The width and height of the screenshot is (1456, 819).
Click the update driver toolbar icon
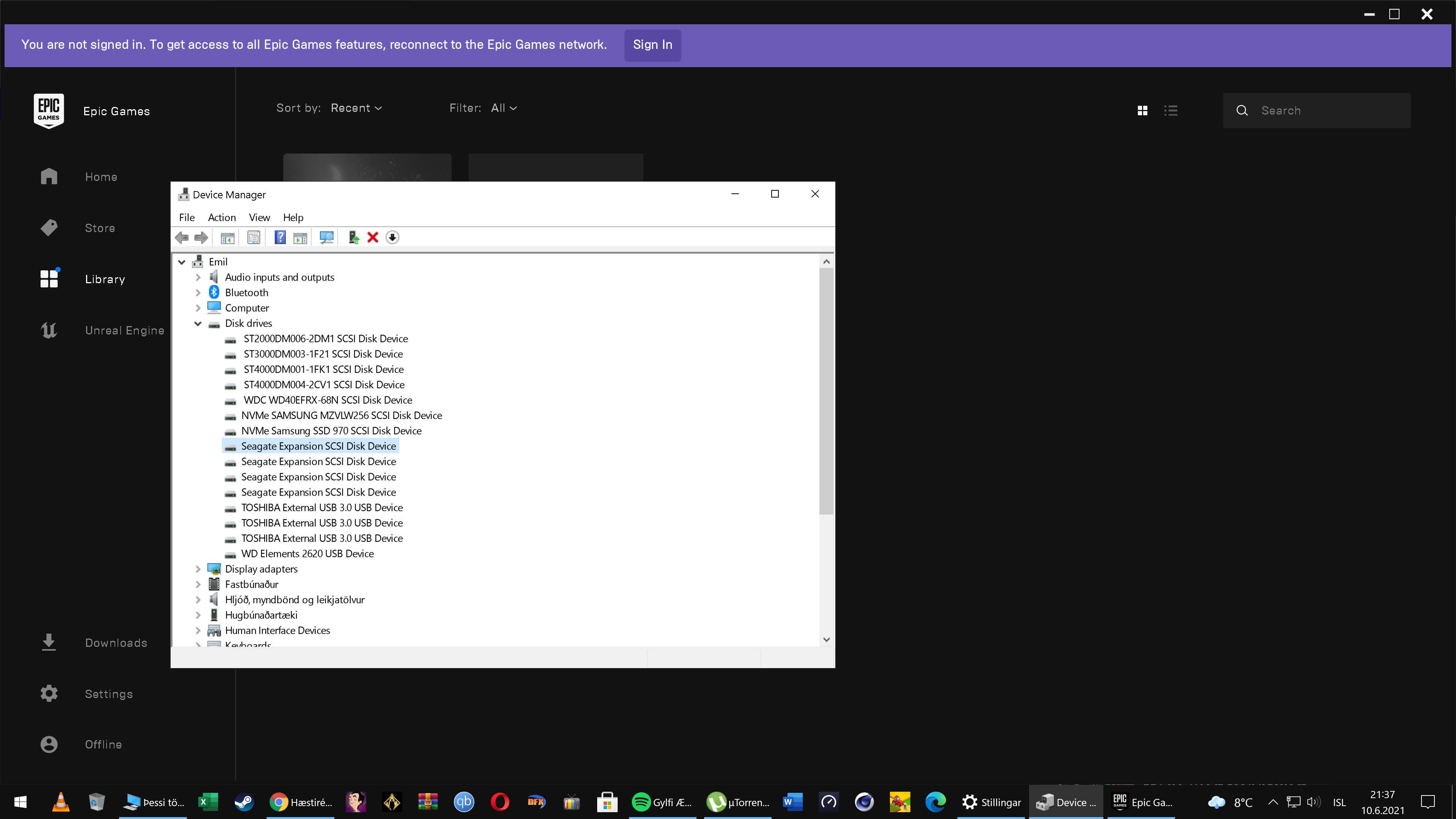pos(354,237)
